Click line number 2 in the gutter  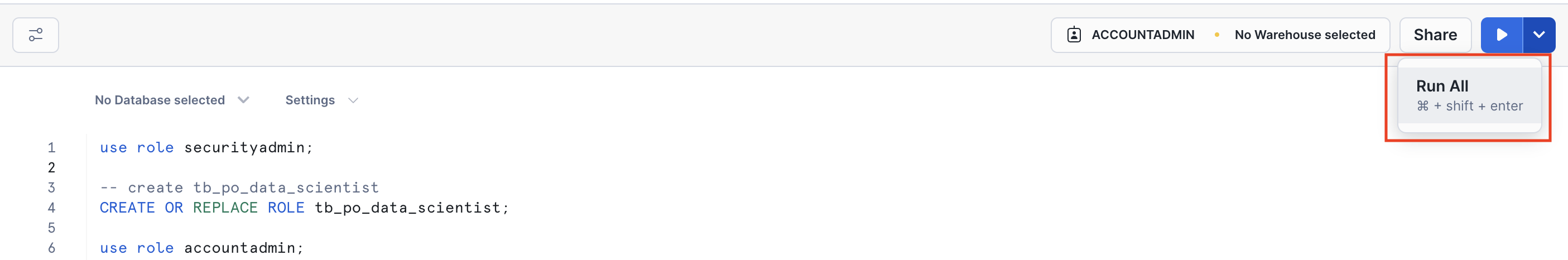(52, 168)
